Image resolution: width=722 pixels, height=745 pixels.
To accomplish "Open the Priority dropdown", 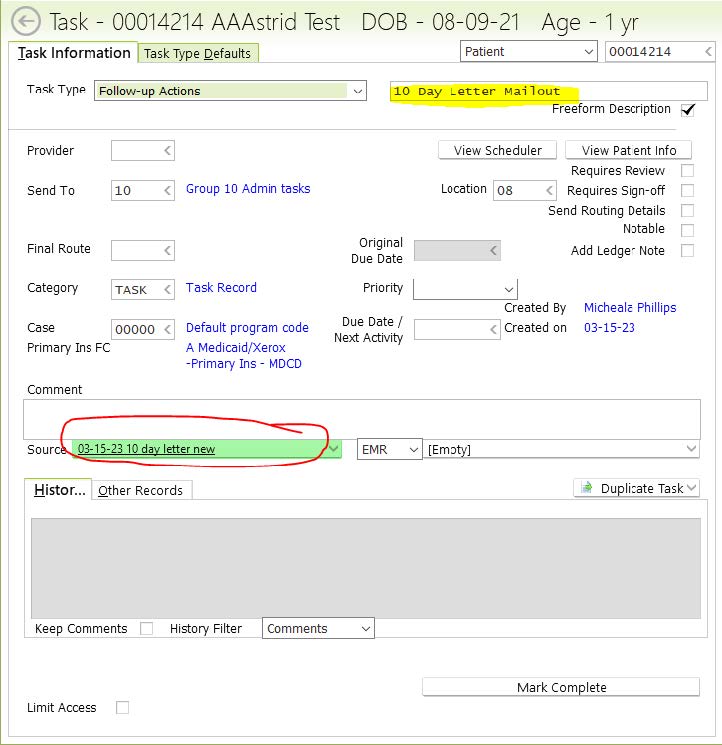I will (508, 289).
